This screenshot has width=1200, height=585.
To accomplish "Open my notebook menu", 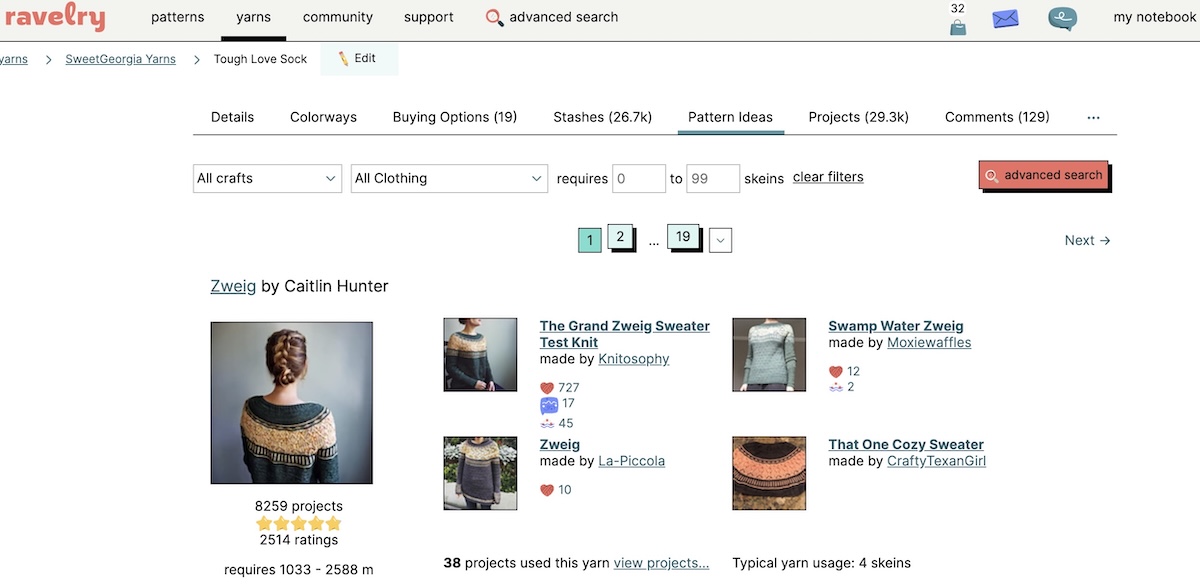I will pyautogui.click(x=1154, y=17).
